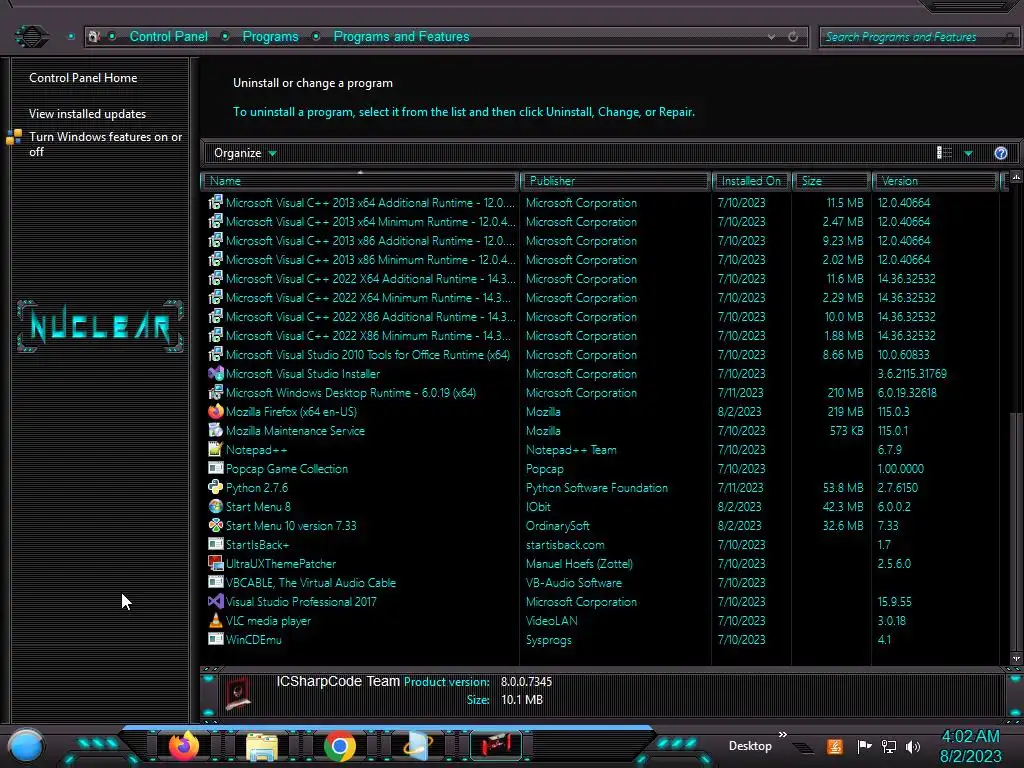Select Microsoft Windows Desktop Runtime - 6.0.19 (x64)
The width and height of the screenshot is (1024, 768).
tap(351, 392)
